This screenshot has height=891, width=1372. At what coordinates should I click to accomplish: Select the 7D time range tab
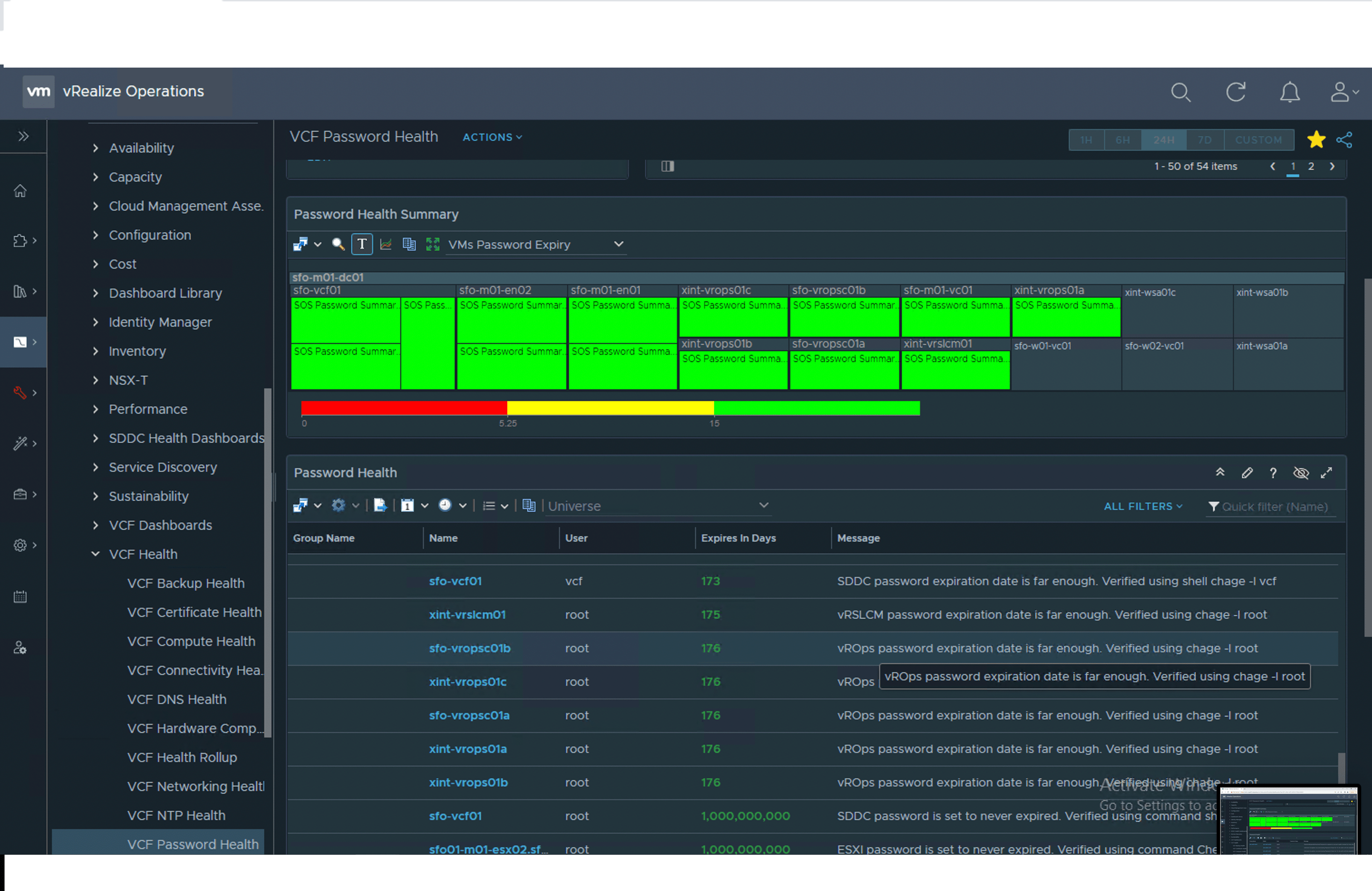pos(1204,140)
